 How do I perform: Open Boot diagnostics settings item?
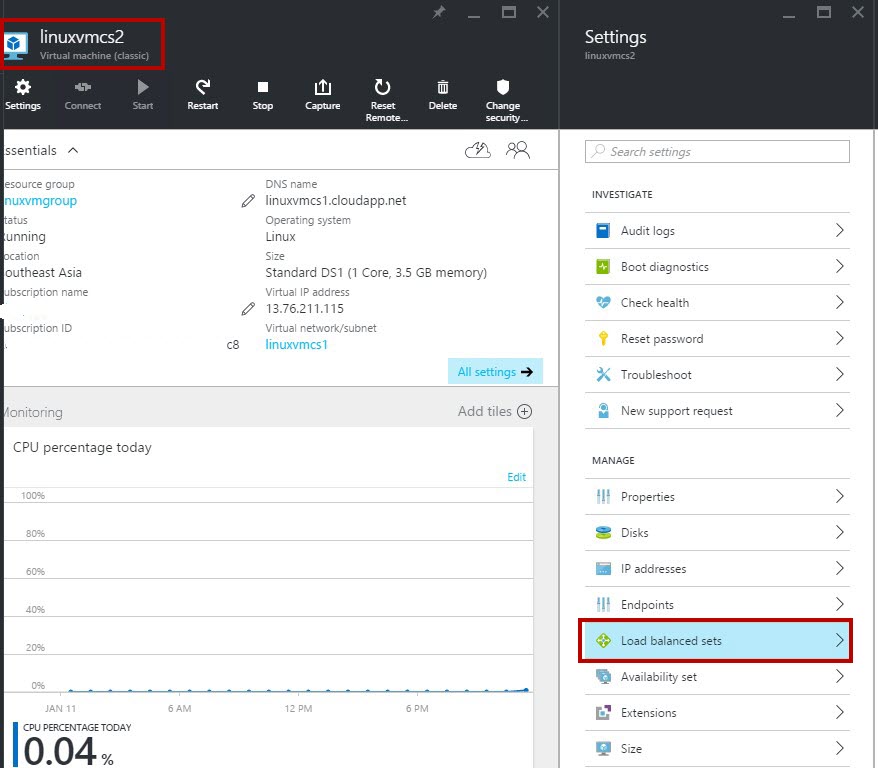click(717, 266)
